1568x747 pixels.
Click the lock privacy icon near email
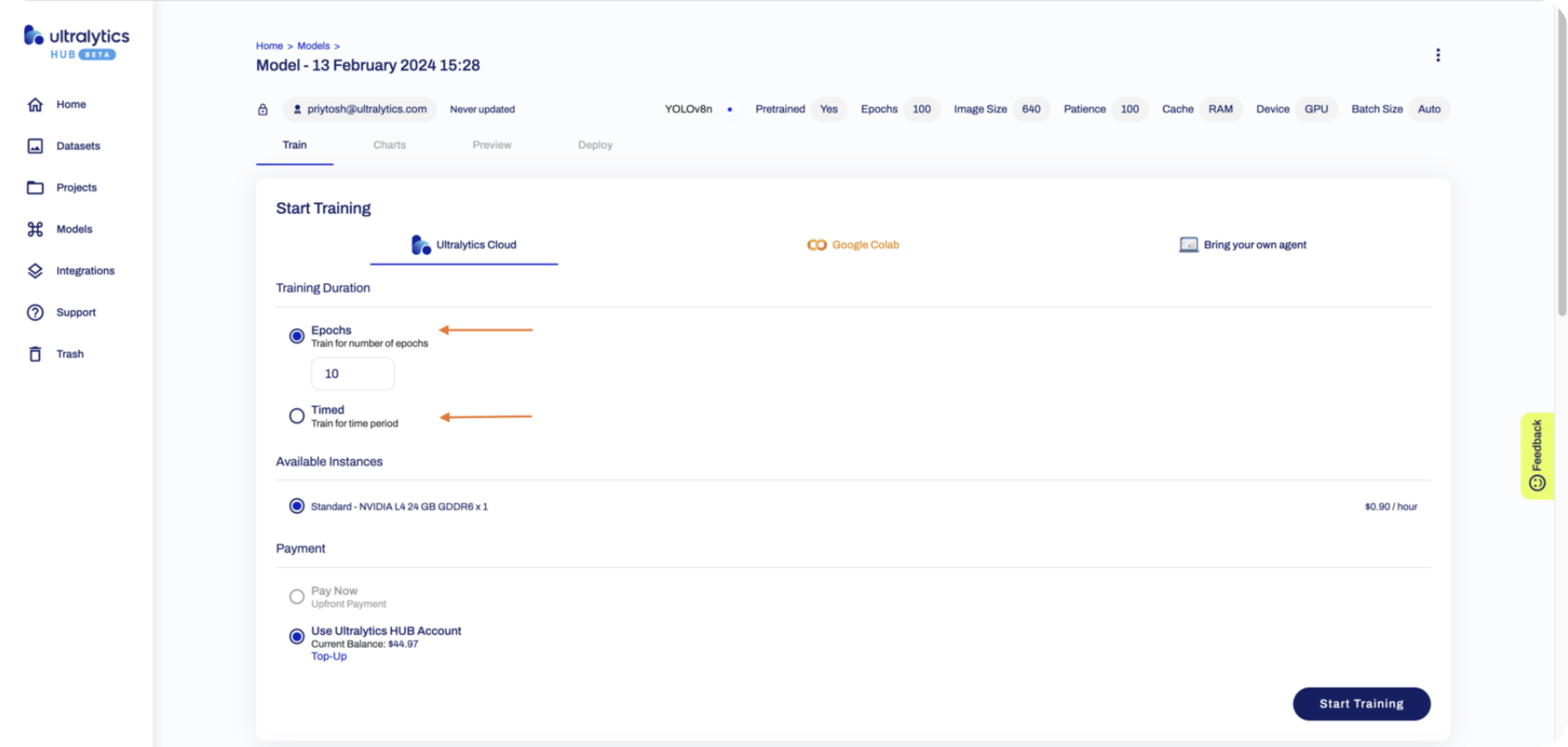(263, 110)
